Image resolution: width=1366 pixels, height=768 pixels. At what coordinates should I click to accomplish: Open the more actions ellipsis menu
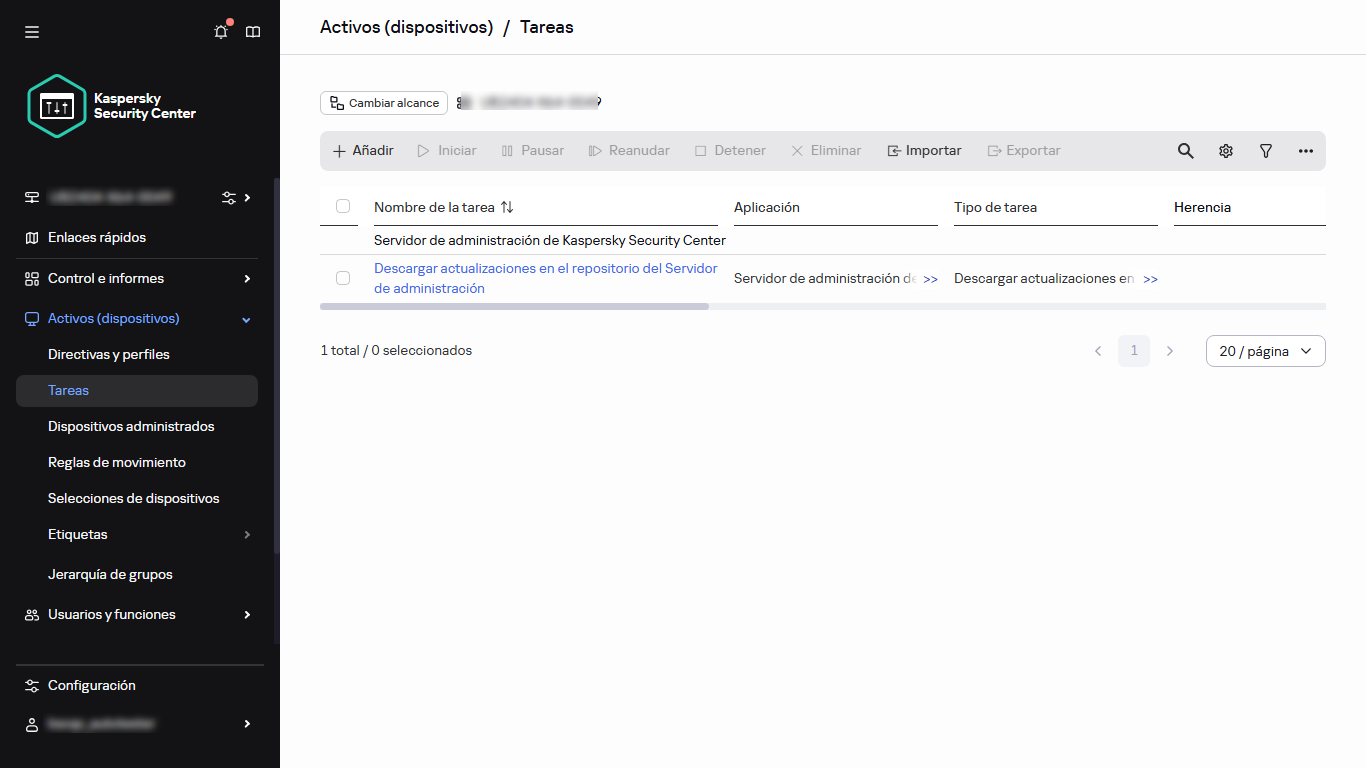1305,150
